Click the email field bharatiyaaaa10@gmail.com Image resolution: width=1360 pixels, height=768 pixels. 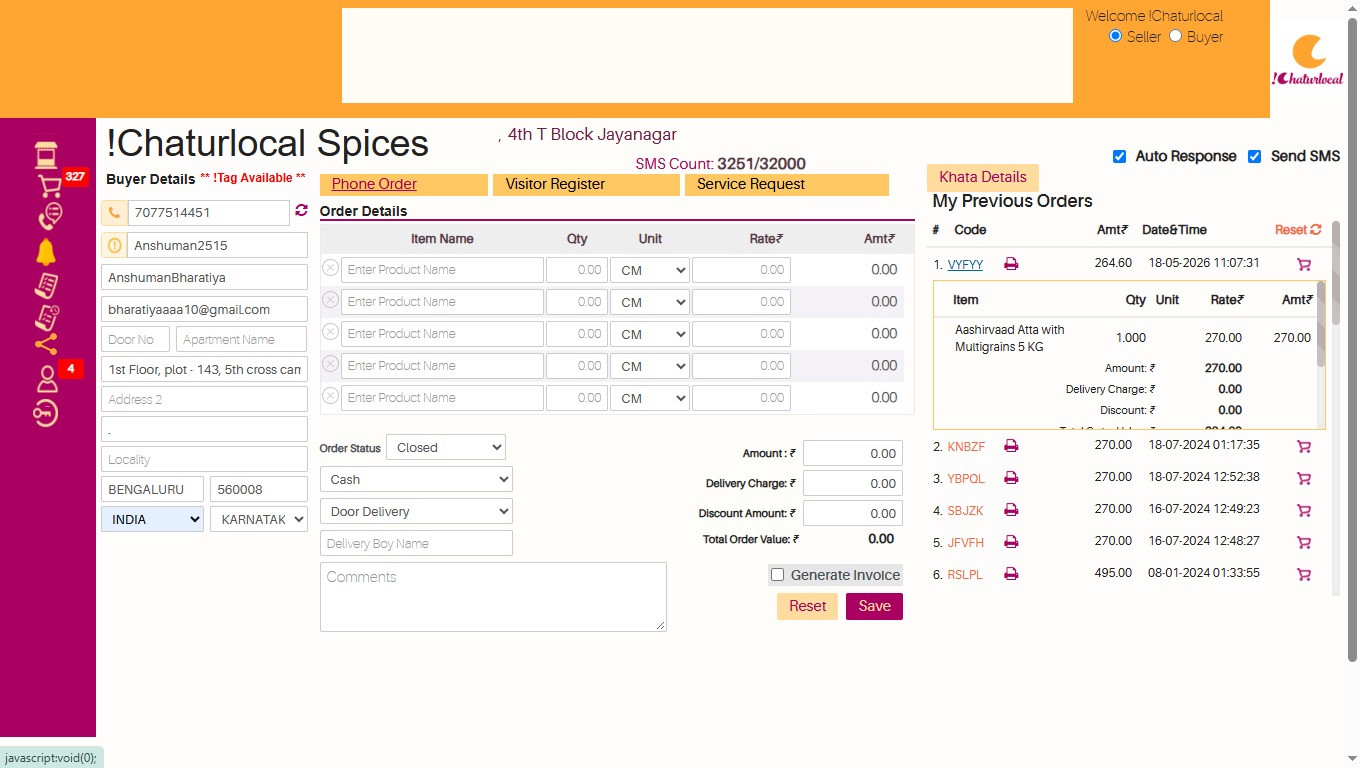[204, 309]
